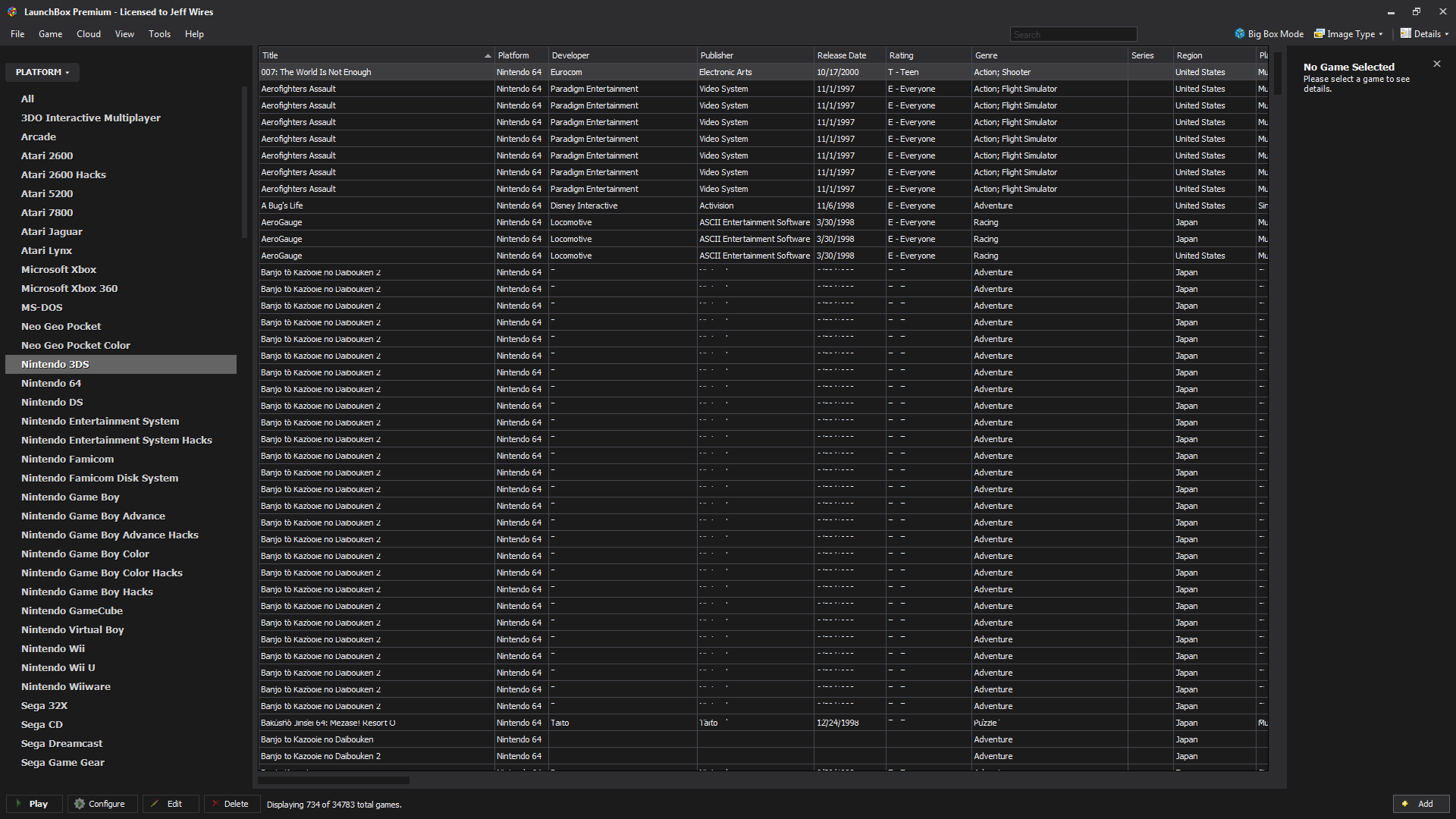1456x819 pixels.
Task: Sort by Platform column header
Action: [521, 55]
